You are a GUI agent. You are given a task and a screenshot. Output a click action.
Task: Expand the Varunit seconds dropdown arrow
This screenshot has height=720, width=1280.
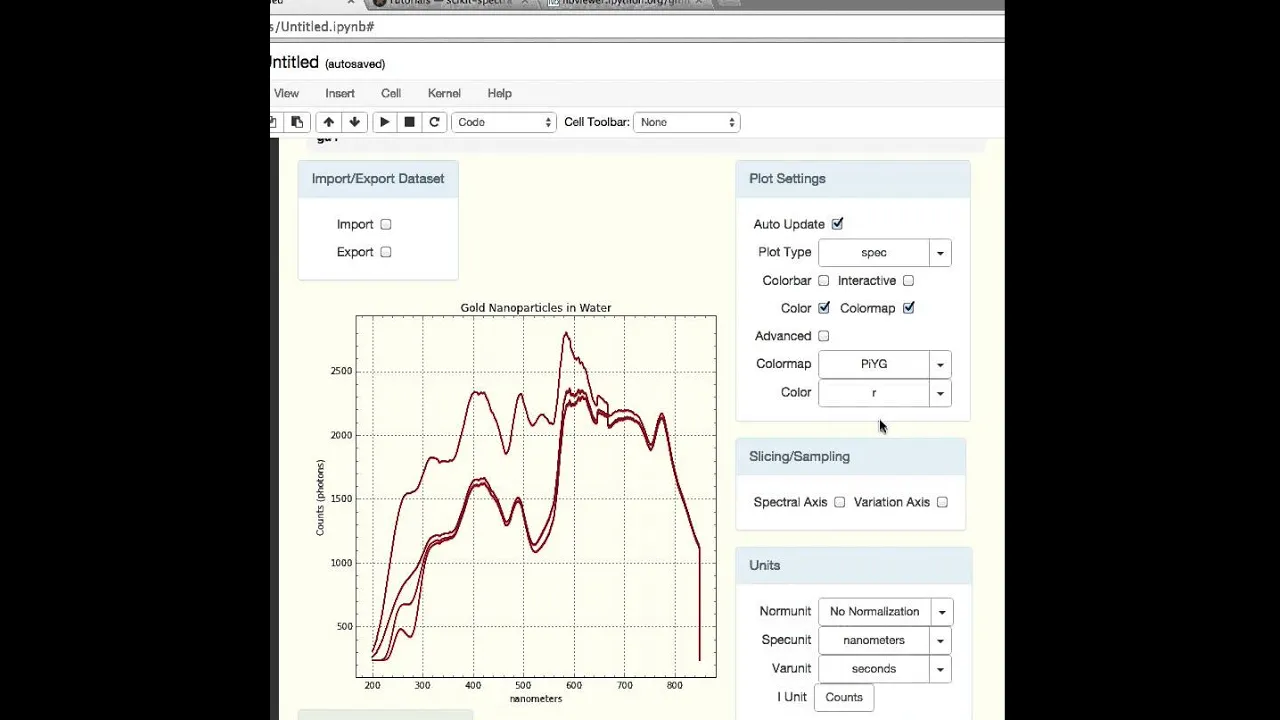(x=940, y=669)
